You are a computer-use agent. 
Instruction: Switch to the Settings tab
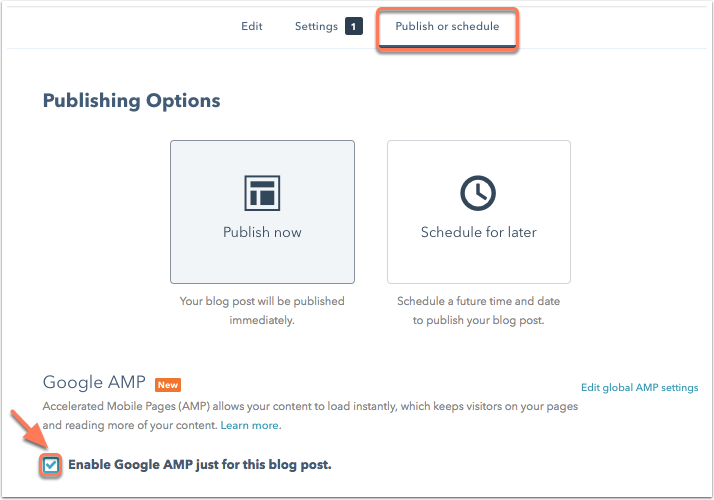[x=316, y=26]
